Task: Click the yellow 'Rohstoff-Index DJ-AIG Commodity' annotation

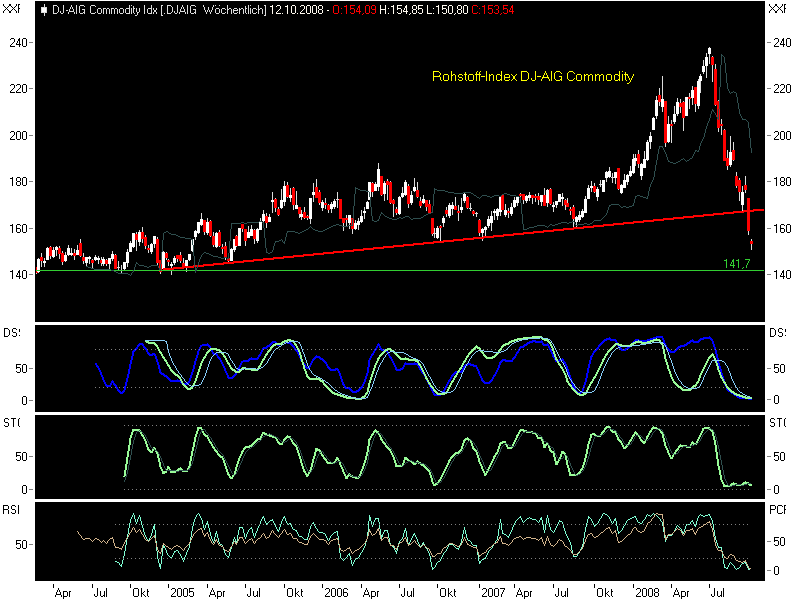Action: tap(533, 77)
